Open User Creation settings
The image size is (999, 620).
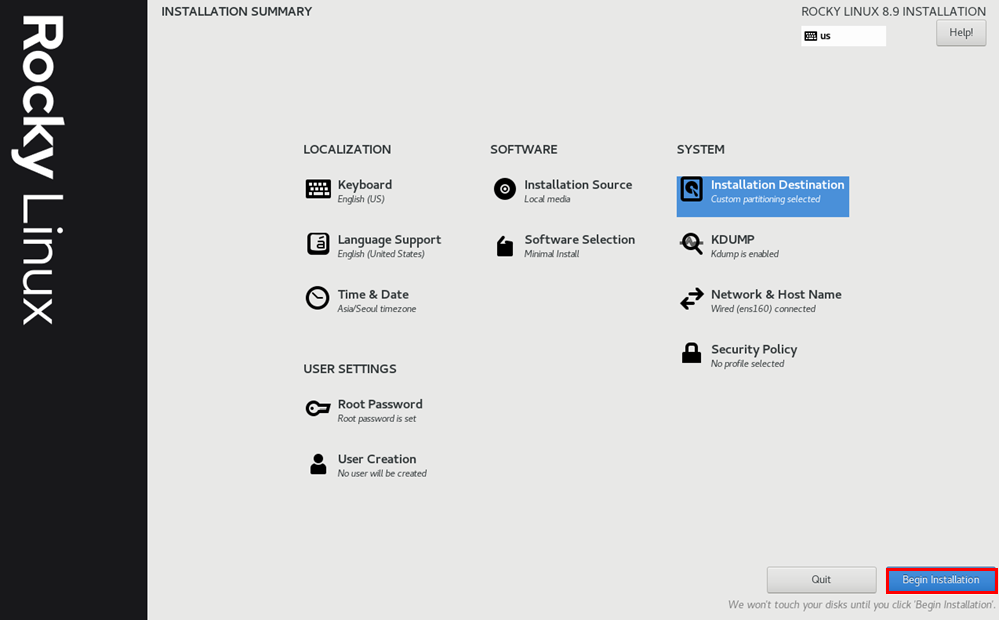click(377, 459)
